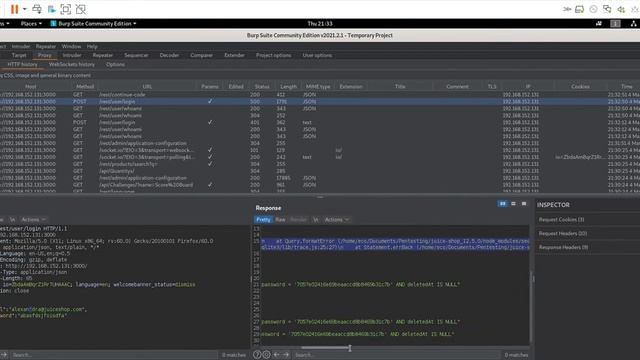This screenshot has width=640, height=360.
Task: Switch to the Target tab
Action: pos(19,55)
